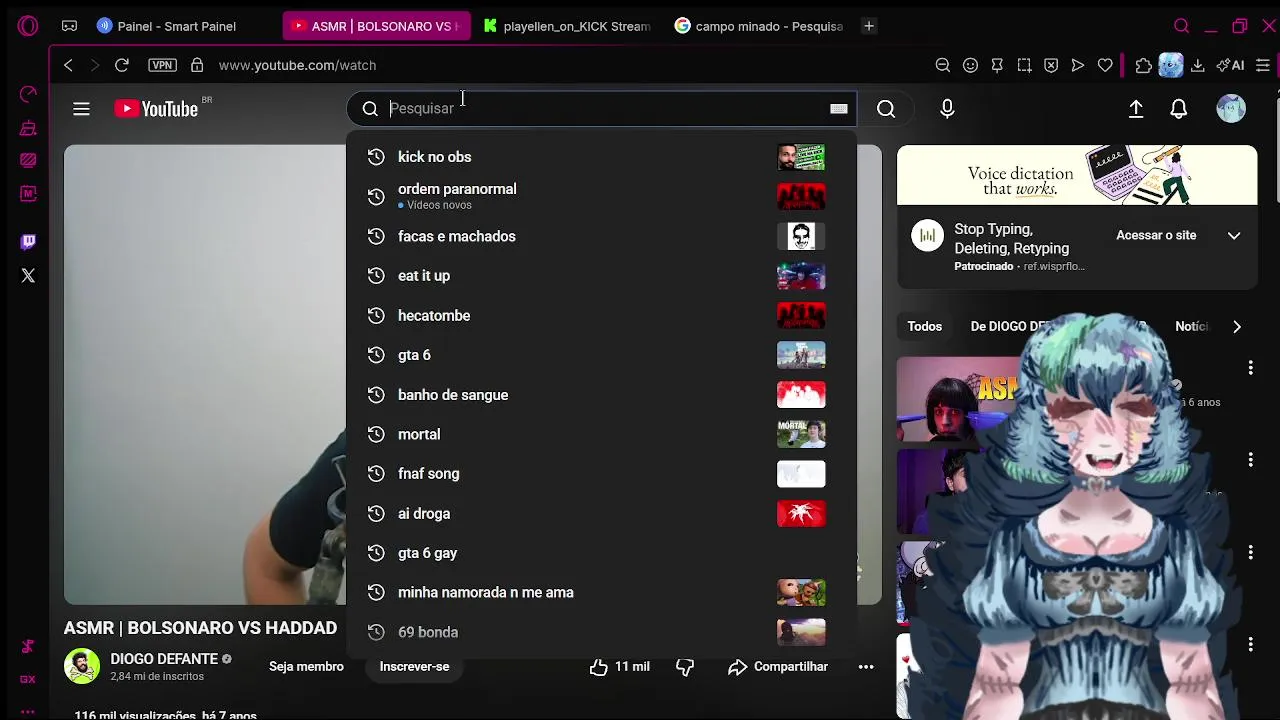Open GX Control speedometer sidebar icon
The width and height of the screenshot is (1280, 720).
[x=28, y=95]
